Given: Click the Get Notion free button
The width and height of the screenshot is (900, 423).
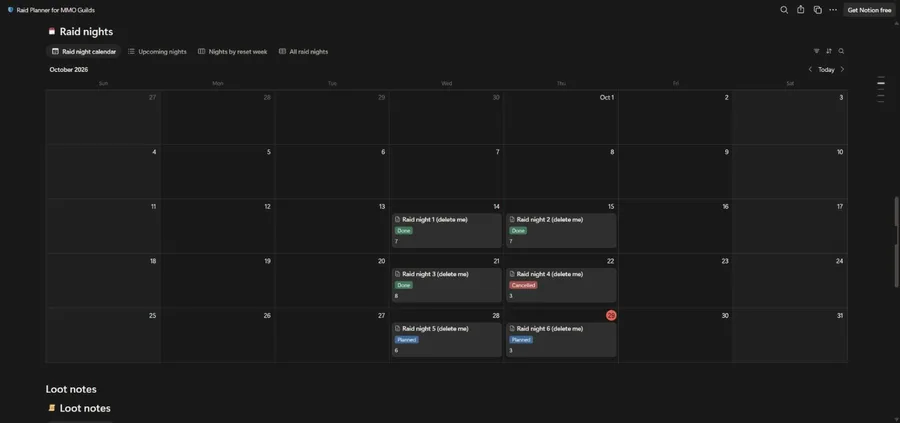Looking at the screenshot, I should click(x=869, y=10).
